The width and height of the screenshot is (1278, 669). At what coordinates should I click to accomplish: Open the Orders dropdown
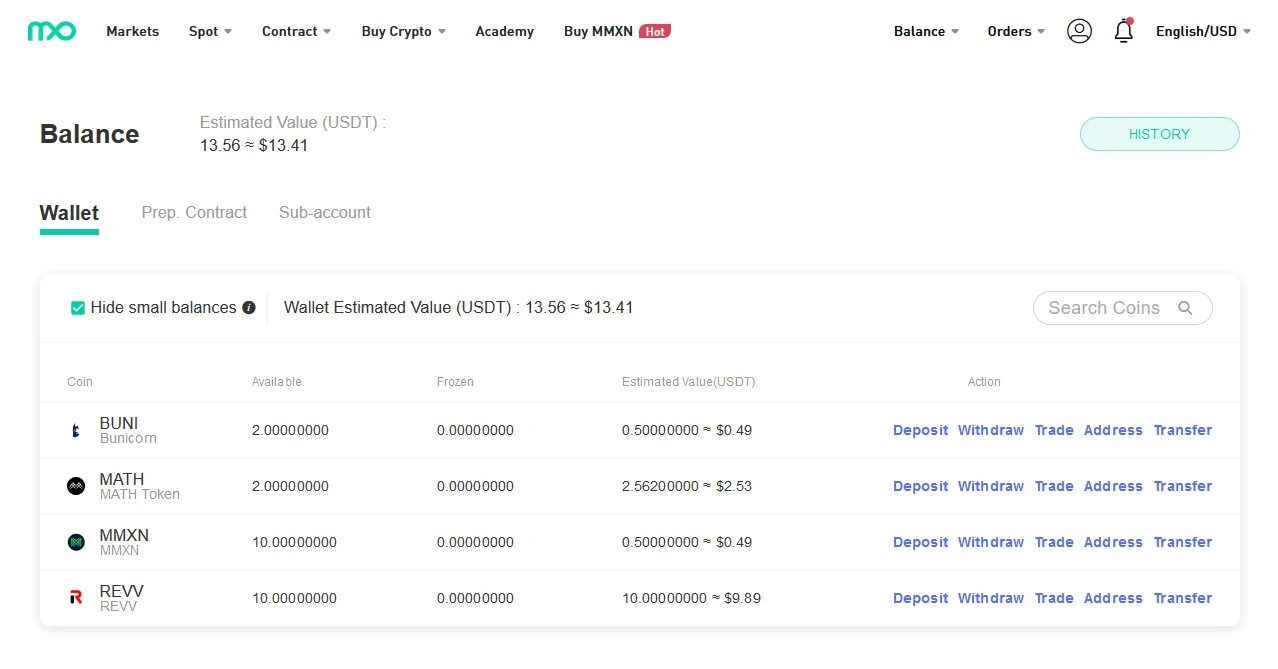pyautogui.click(x=1016, y=31)
